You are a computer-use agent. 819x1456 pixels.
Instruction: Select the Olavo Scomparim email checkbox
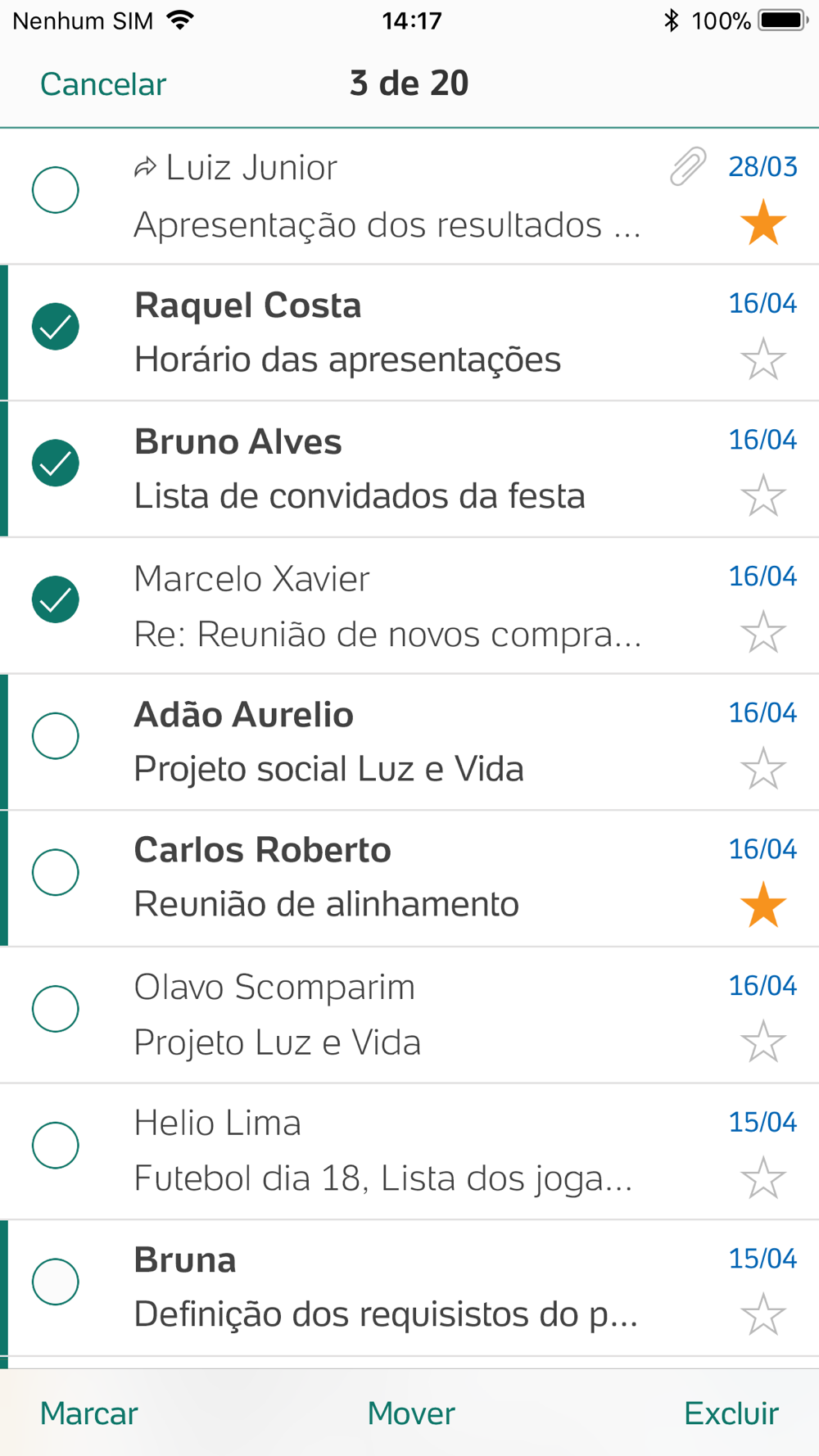[x=56, y=1008]
